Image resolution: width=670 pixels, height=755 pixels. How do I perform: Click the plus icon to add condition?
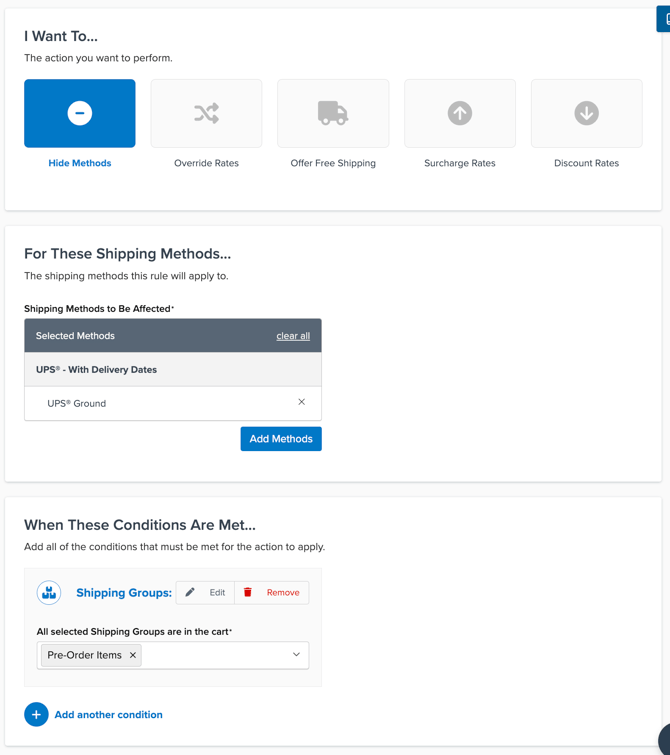click(36, 715)
